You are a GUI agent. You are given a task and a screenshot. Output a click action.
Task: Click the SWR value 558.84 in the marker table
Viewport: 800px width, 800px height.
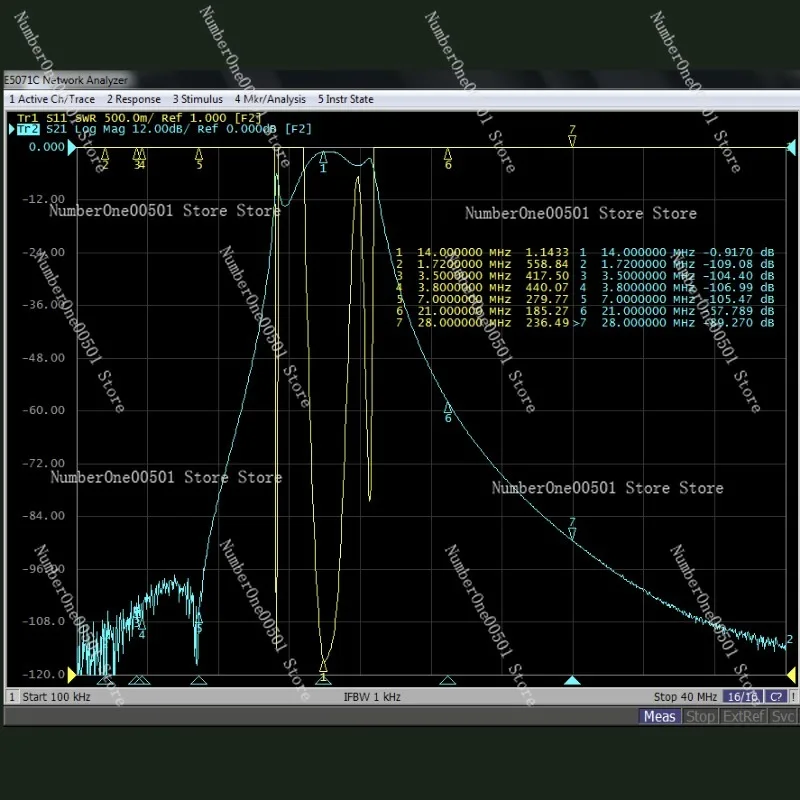[547, 264]
